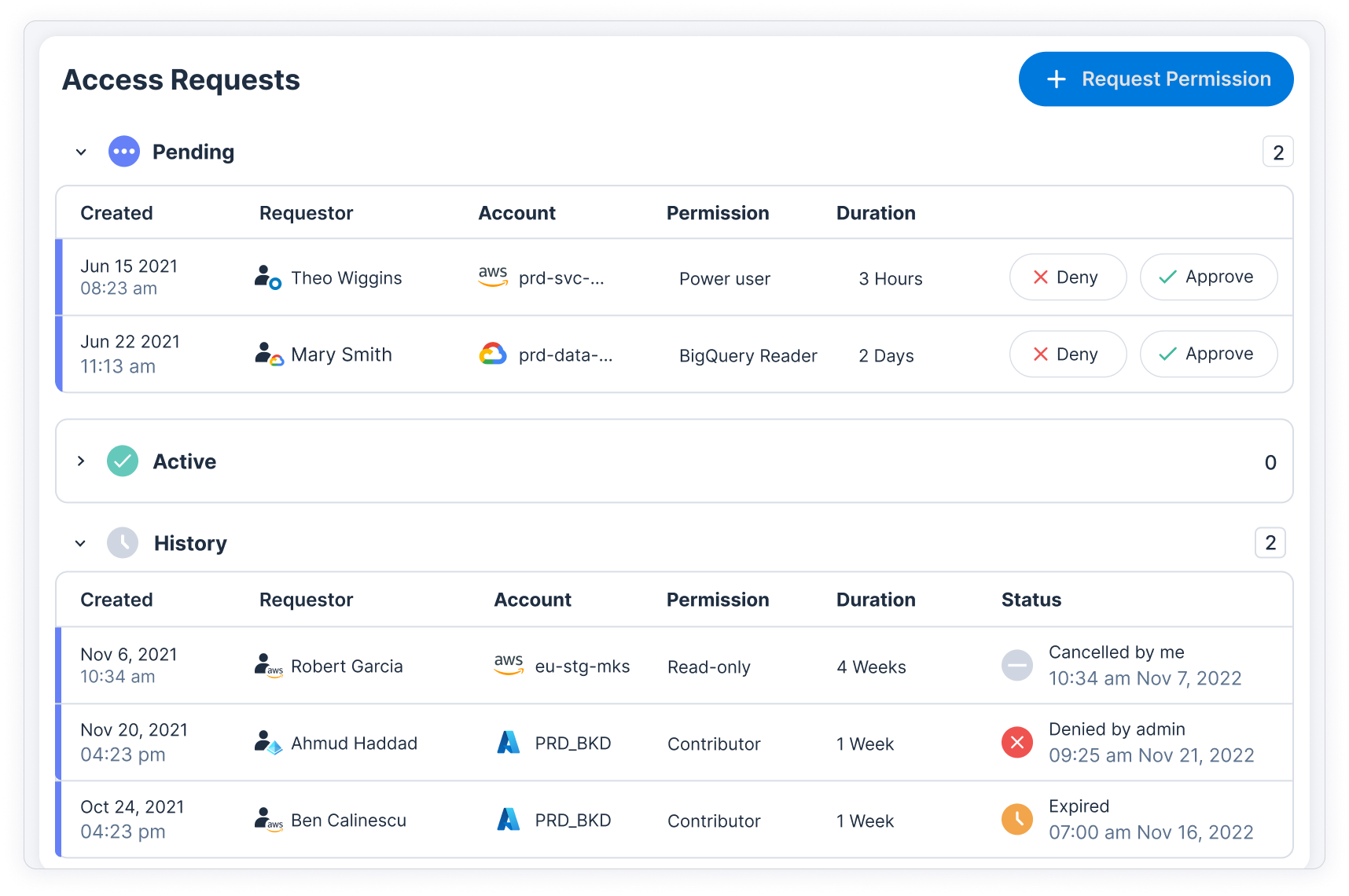Click the Active section label
The width and height of the screenshot is (1349, 896).
(184, 461)
